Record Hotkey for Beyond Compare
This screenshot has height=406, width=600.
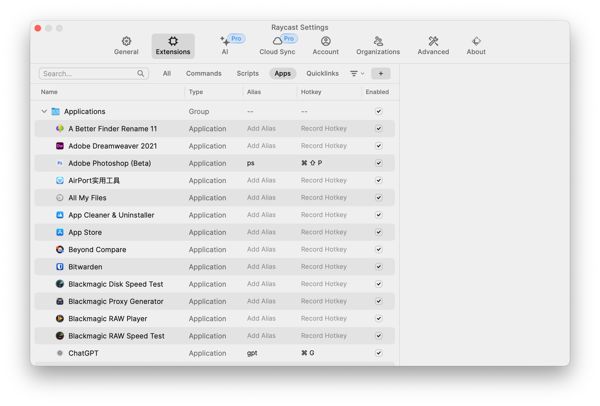[x=324, y=249]
